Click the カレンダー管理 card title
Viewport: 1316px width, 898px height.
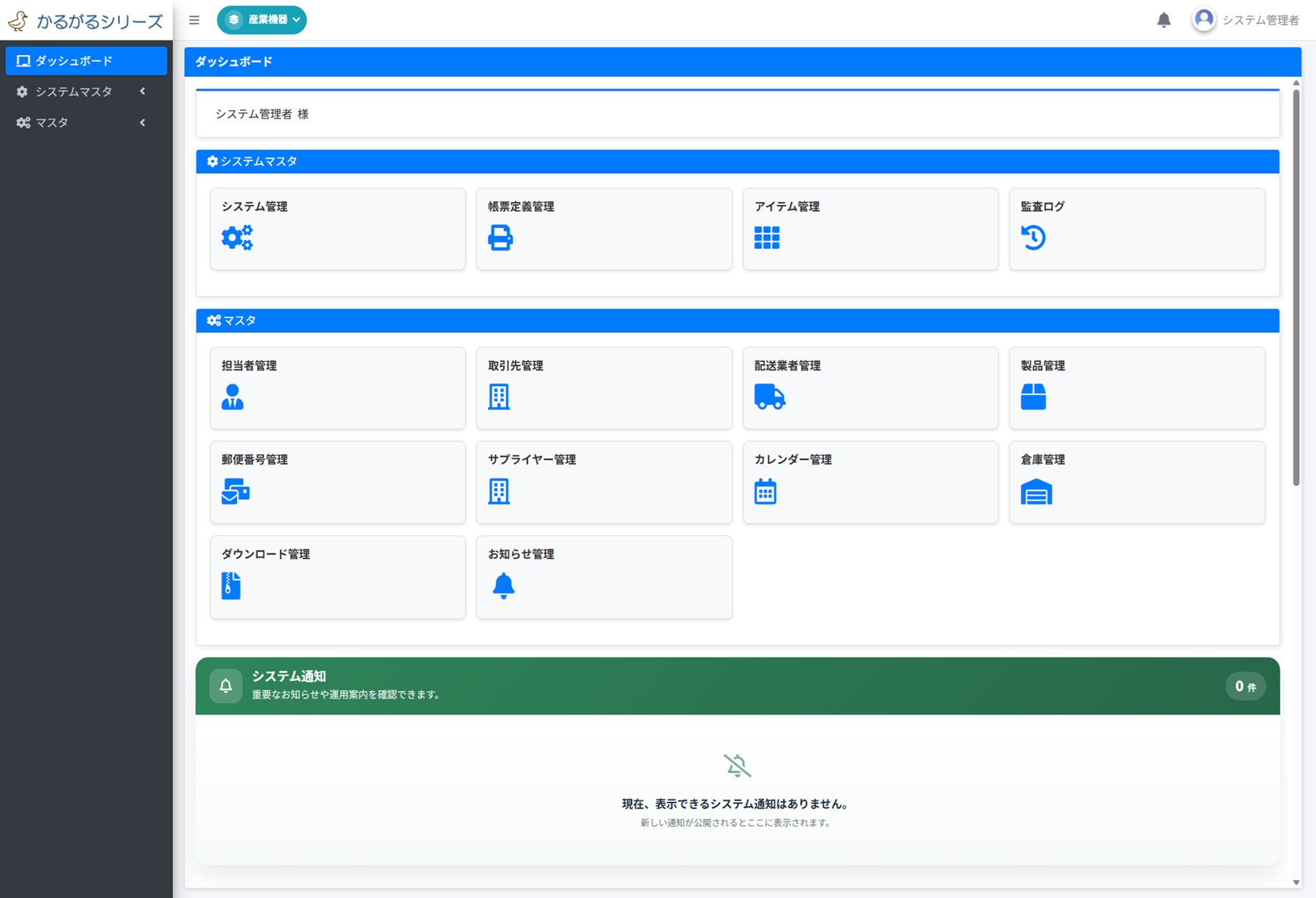[x=793, y=459]
